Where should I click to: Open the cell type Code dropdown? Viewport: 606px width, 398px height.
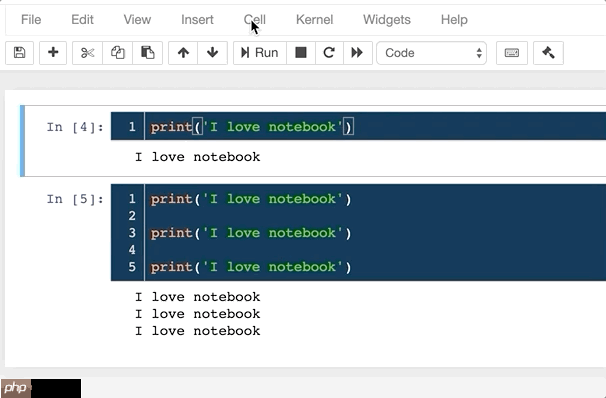431,53
